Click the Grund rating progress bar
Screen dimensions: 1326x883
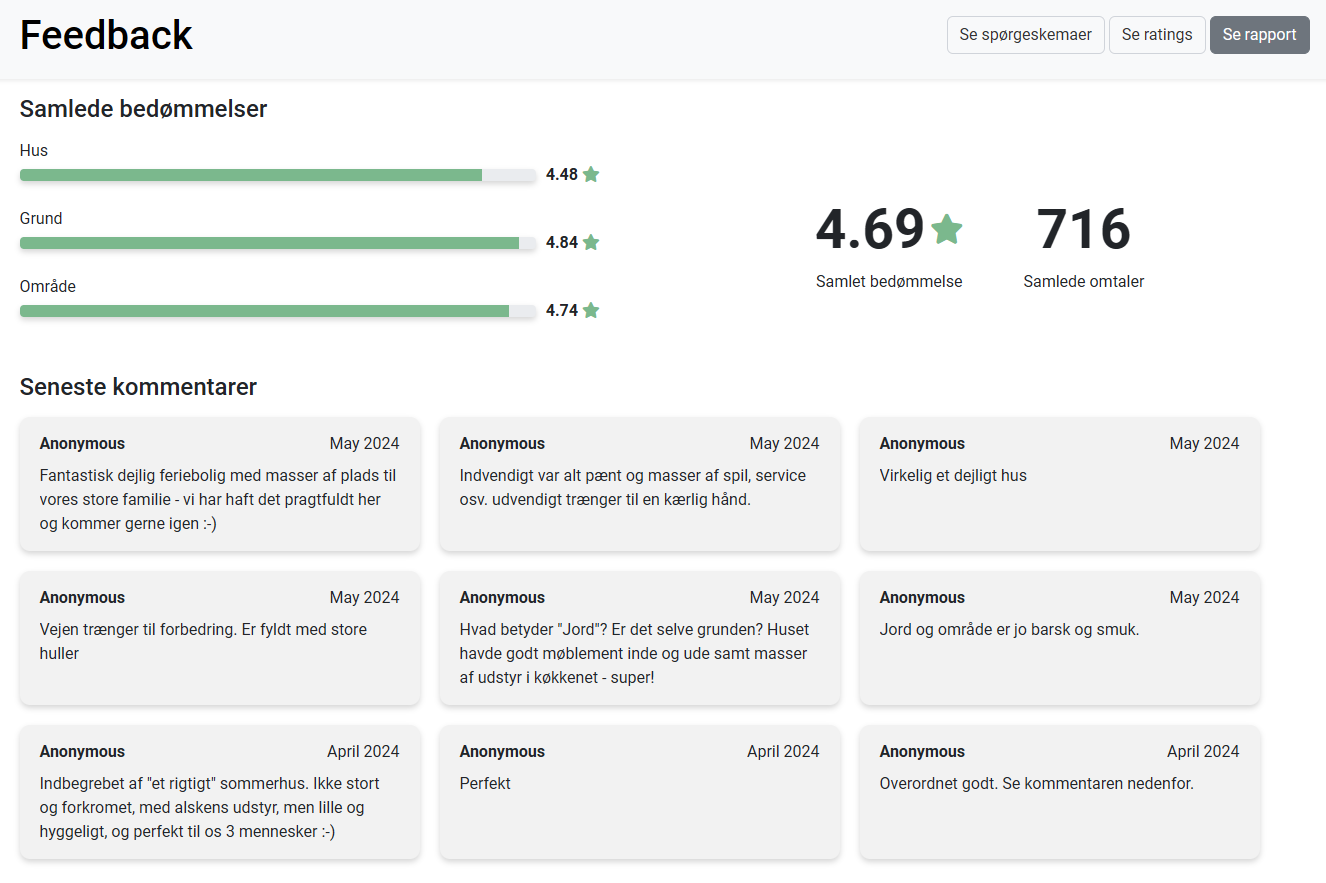tap(278, 243)
